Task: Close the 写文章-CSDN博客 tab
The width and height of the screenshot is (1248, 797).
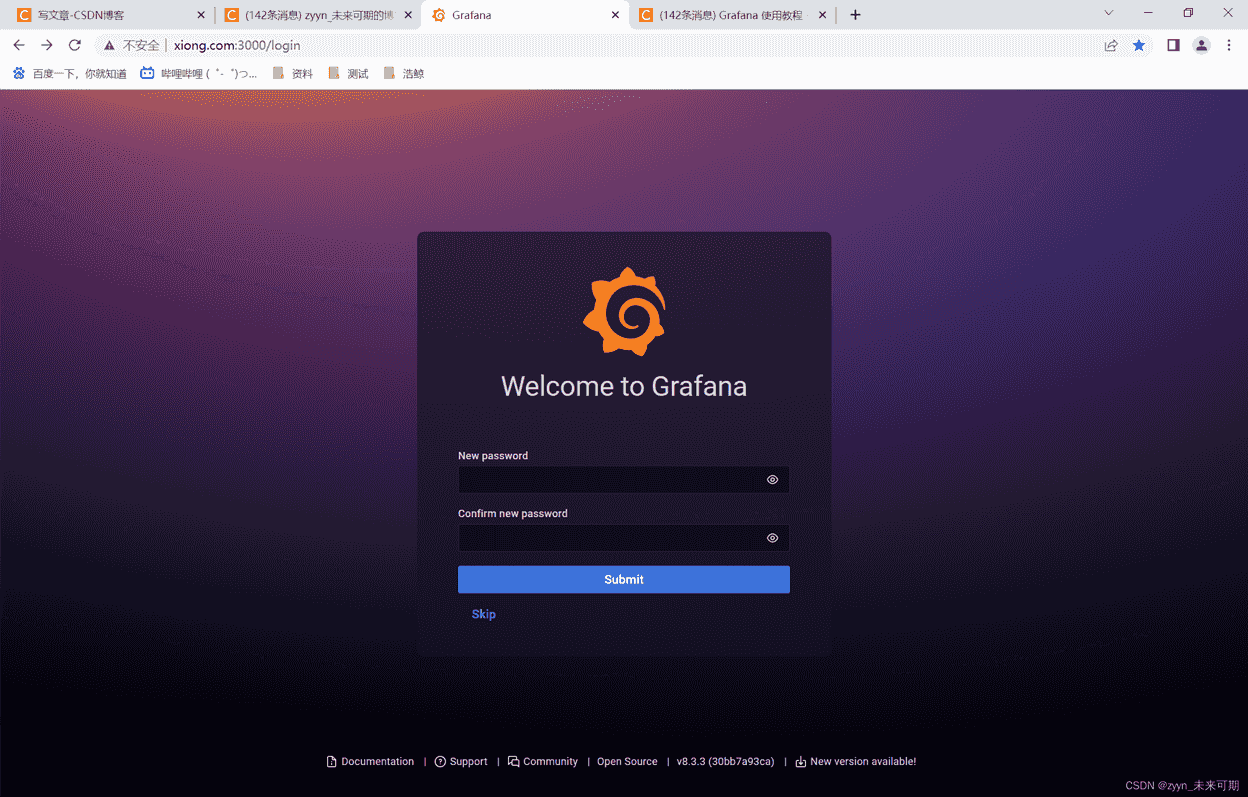Action: click(x=201, y=15)
